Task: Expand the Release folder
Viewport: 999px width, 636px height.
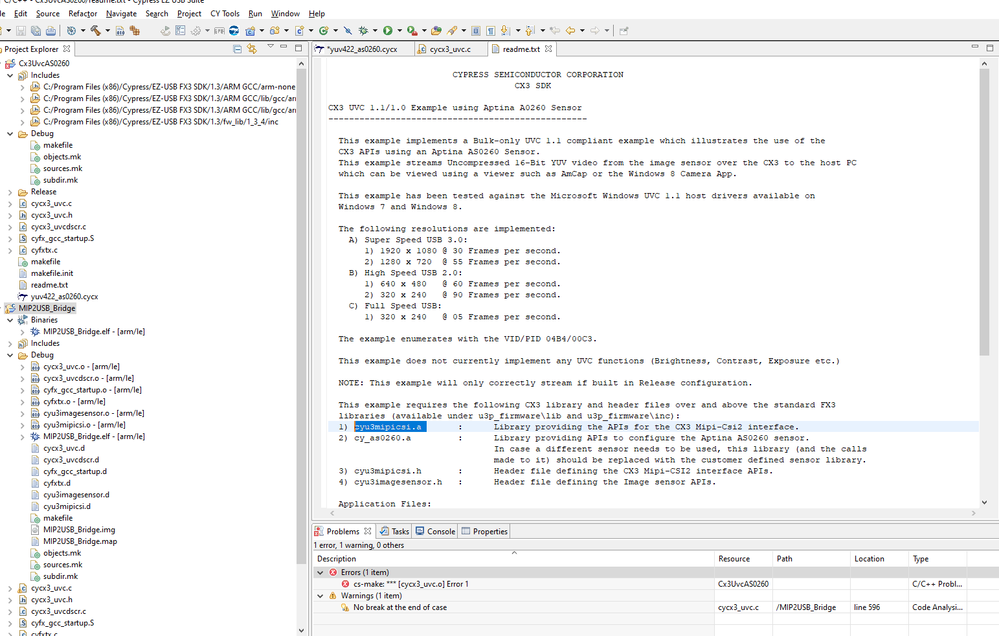Action: coord(10,192)
